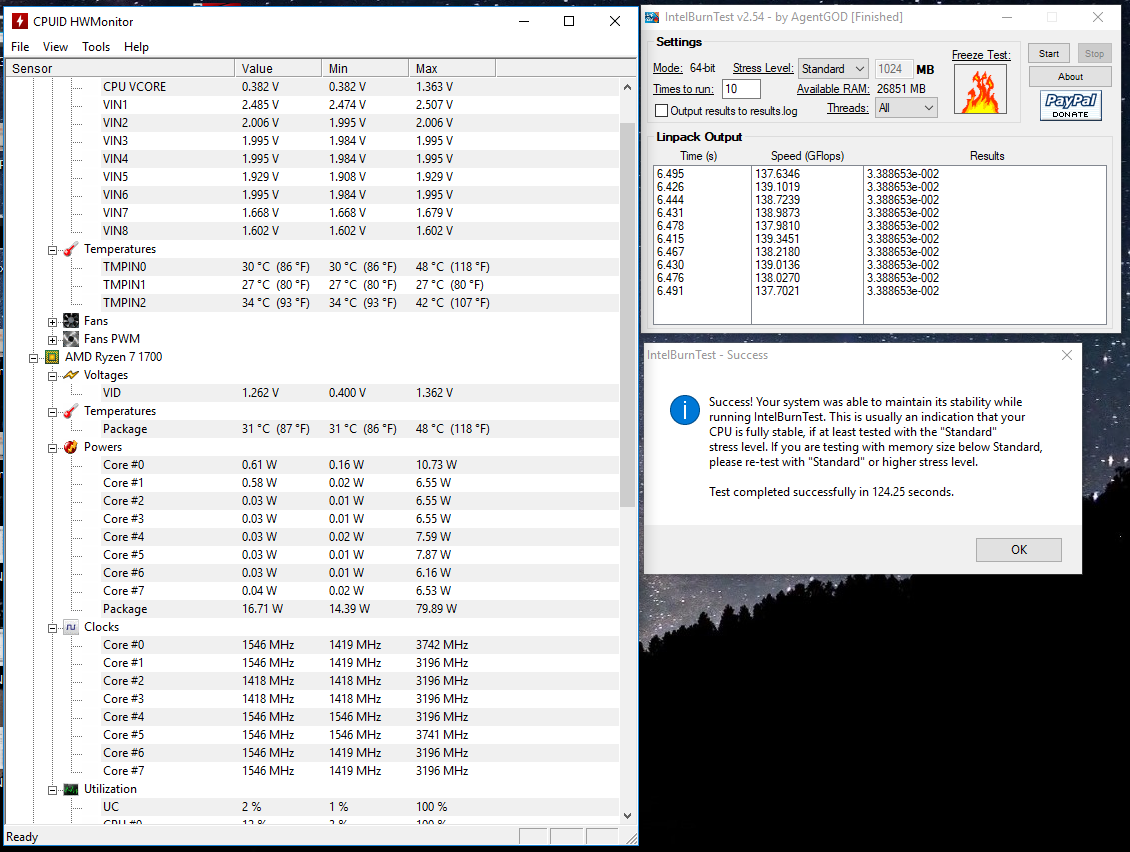Image resolution: width=1130 pixels, height=852 pixels.
Task: Click the memory size MB field
Action: coord(894,68)
